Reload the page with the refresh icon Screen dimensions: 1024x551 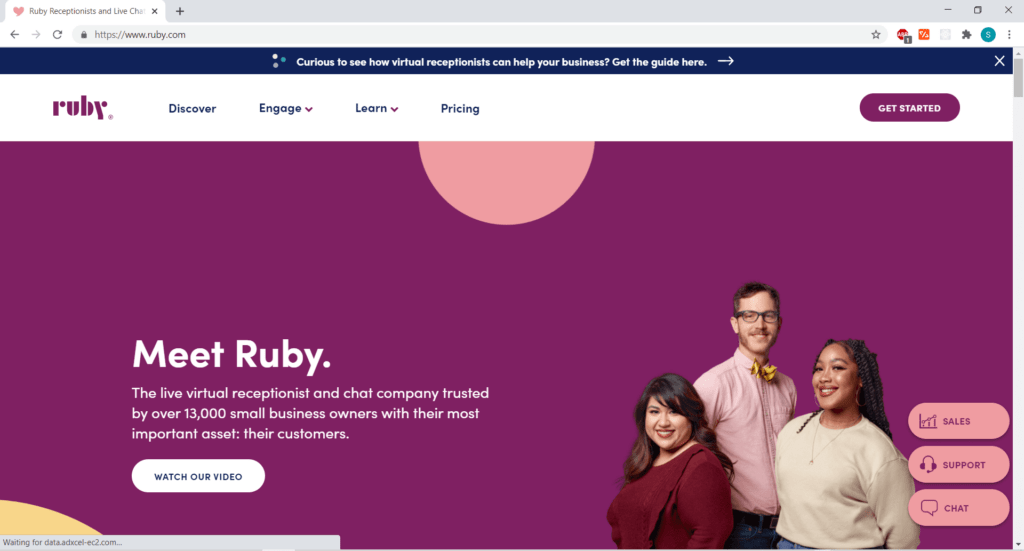[x=57, y=35]
